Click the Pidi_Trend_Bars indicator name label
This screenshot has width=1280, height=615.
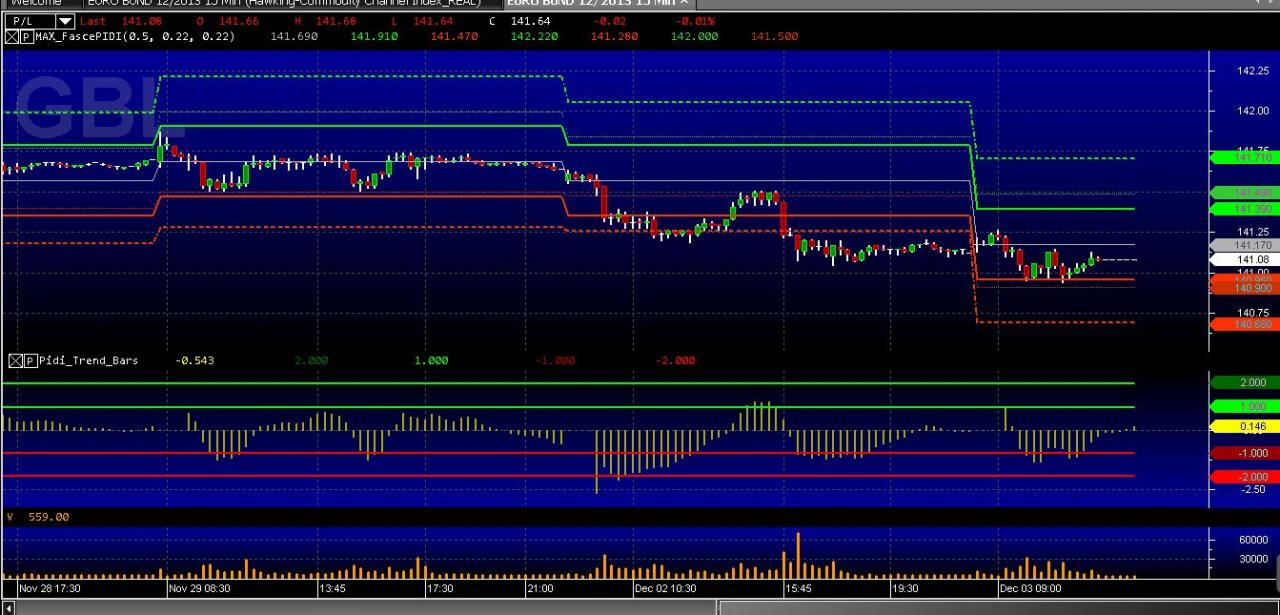click(88, 361)
